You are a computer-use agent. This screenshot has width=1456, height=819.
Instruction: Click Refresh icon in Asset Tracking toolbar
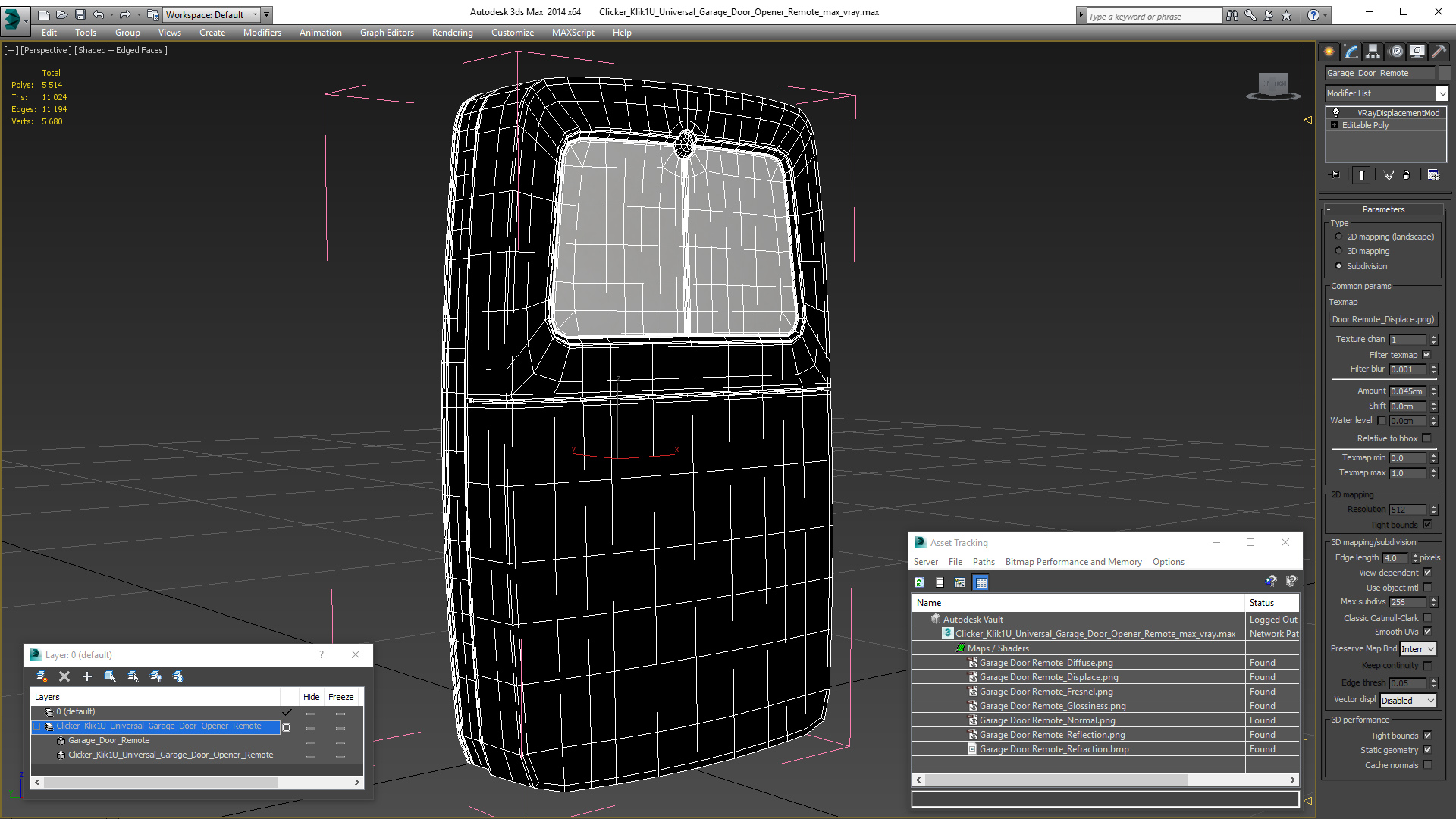tap(919, 582)
